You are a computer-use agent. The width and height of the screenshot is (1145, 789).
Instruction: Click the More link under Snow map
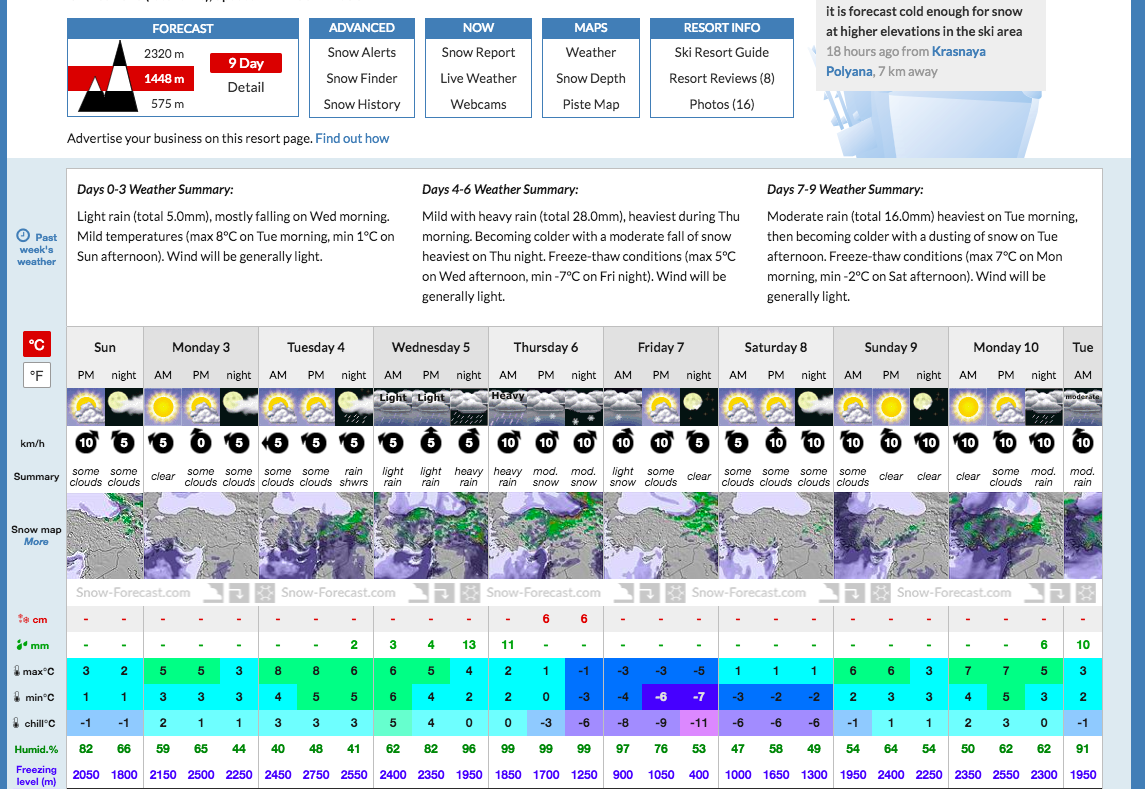coord(36,541)
